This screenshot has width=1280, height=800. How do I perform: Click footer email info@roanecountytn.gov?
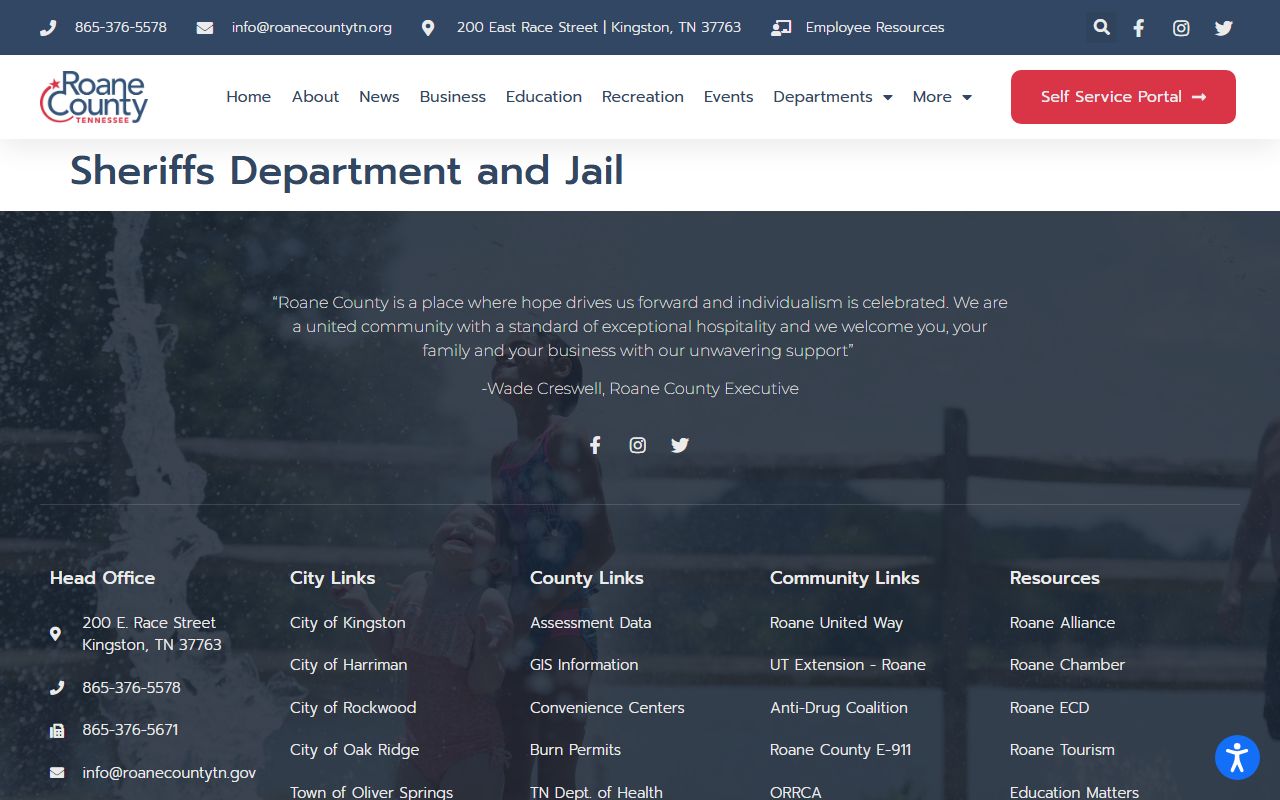[169, 773]
